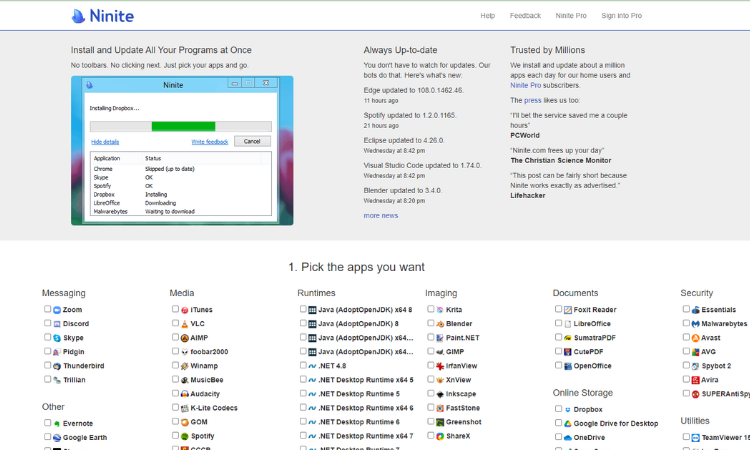Image resolution: width=750 pixels, height=450 pixels.
Task: Enable the Pidgin checkbox
Action: coord(47,351)
